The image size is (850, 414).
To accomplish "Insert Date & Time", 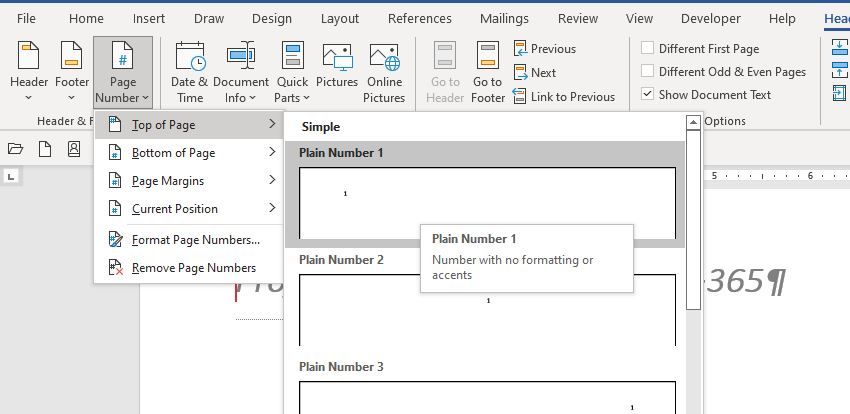I will point(189,72).
